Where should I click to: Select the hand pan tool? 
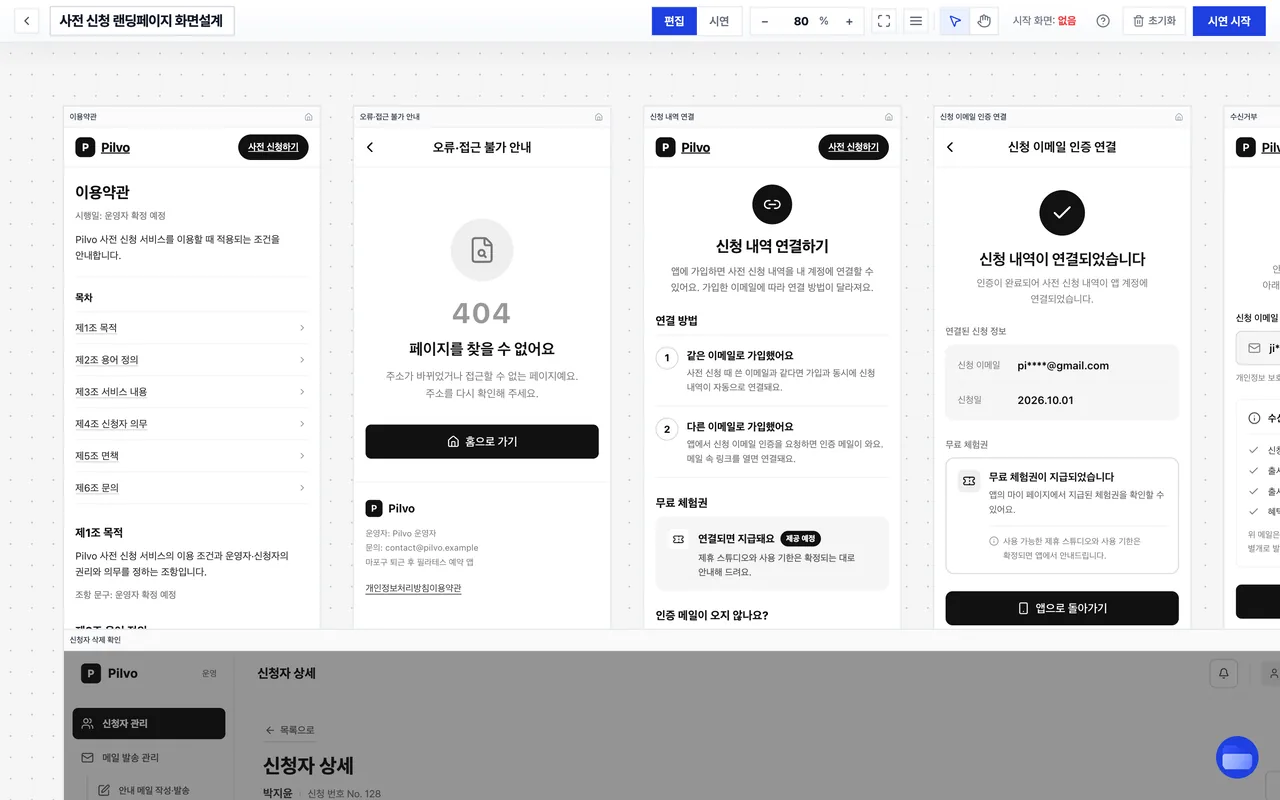pos(984,21)
